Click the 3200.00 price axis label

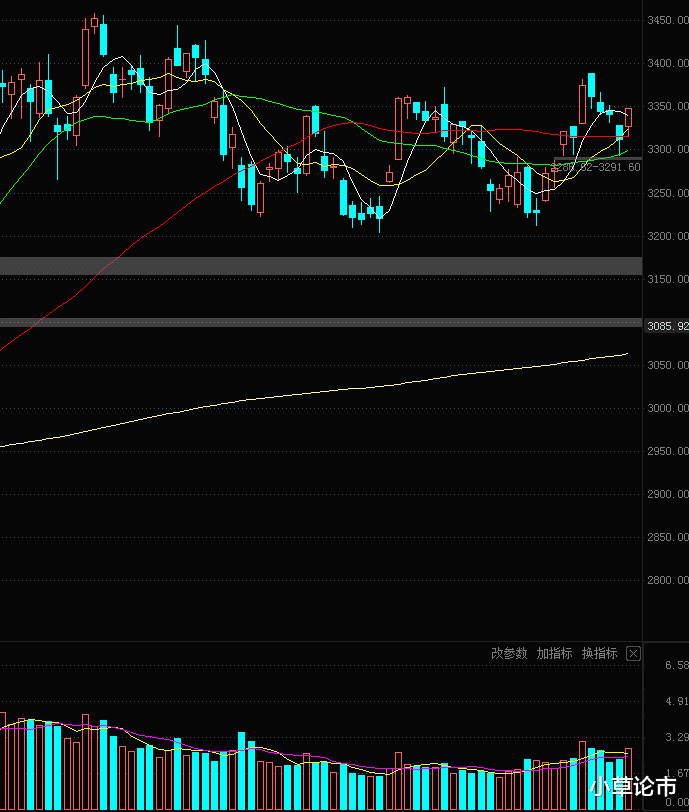pos(668,236)
